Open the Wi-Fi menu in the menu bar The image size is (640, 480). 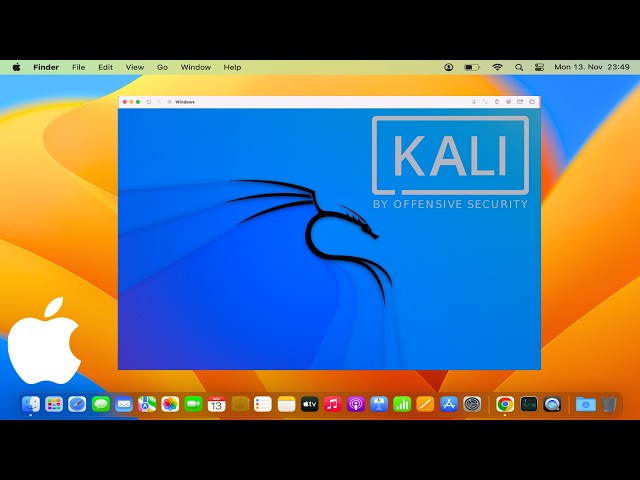point(497,67)
